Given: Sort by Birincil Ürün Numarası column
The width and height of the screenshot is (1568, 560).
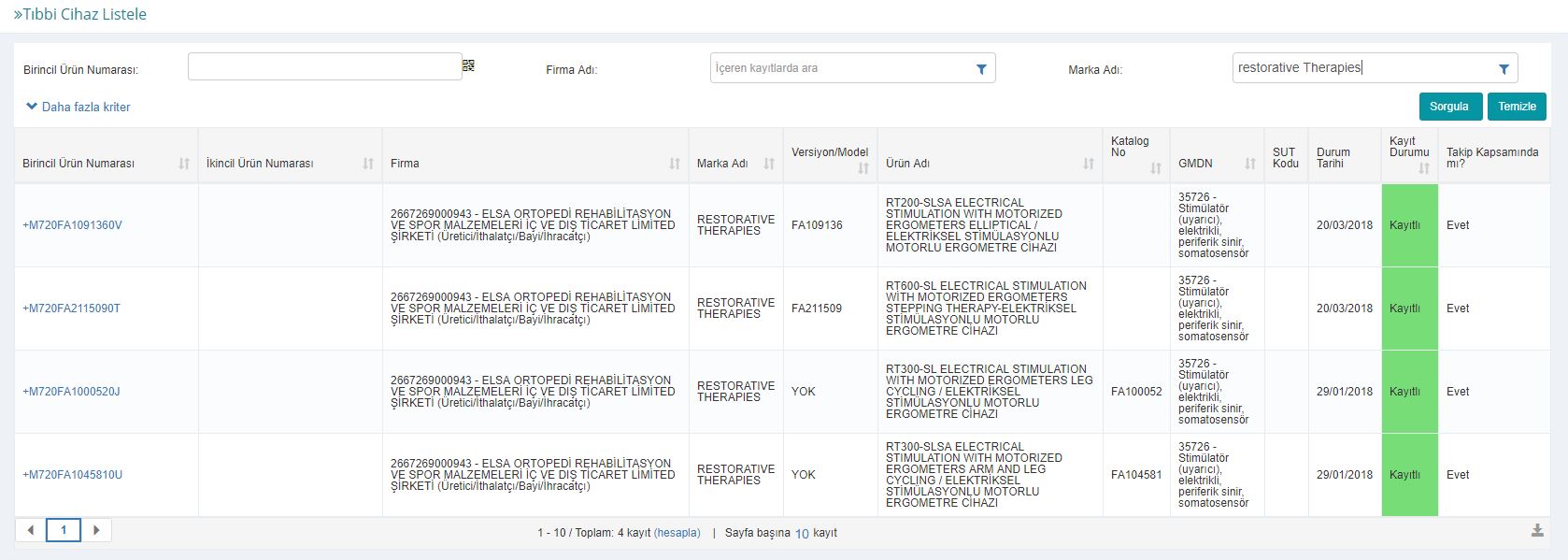Looking at the screenshot, I should point(184,164).
